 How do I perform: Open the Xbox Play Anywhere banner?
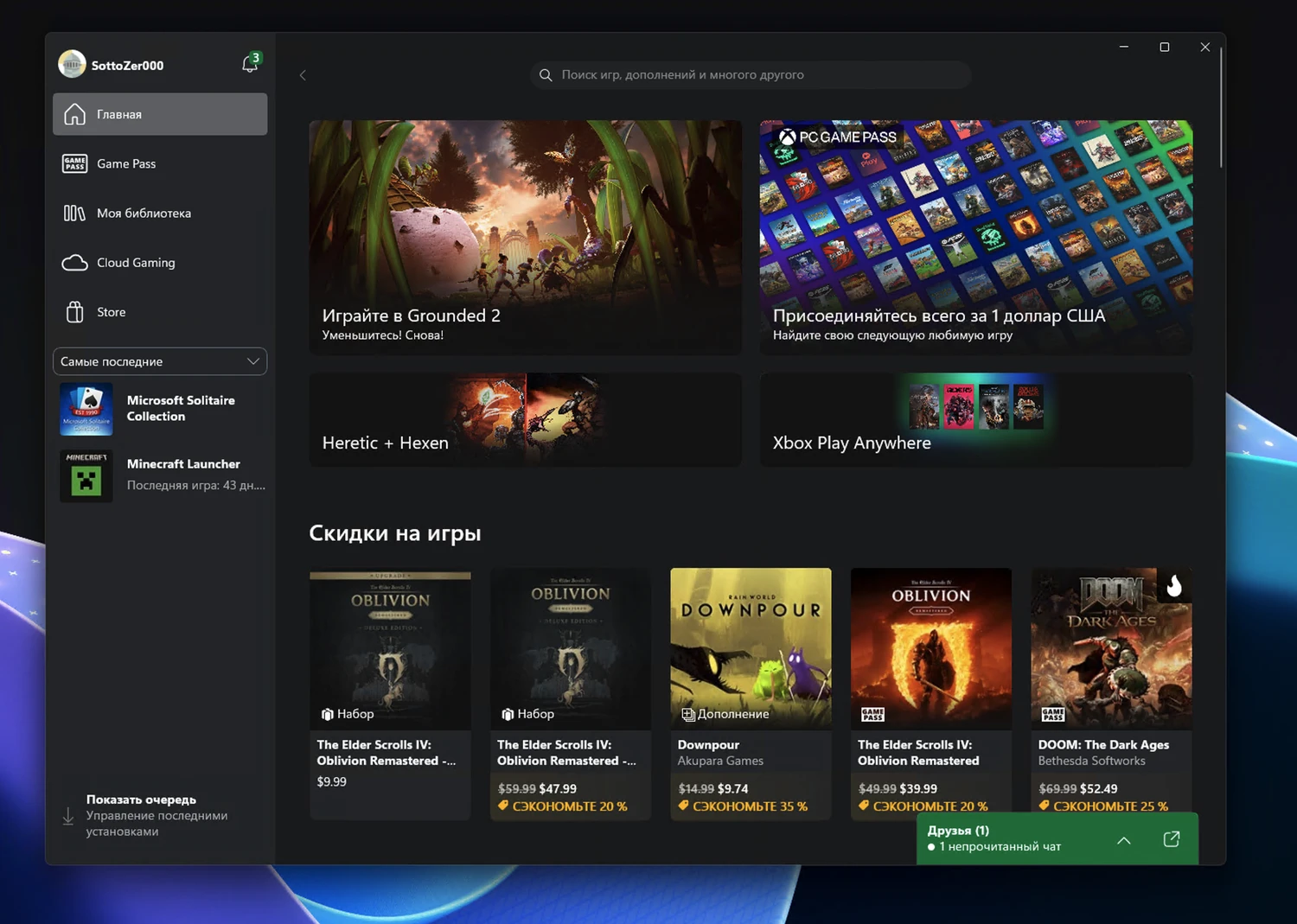tap(975, 420)
